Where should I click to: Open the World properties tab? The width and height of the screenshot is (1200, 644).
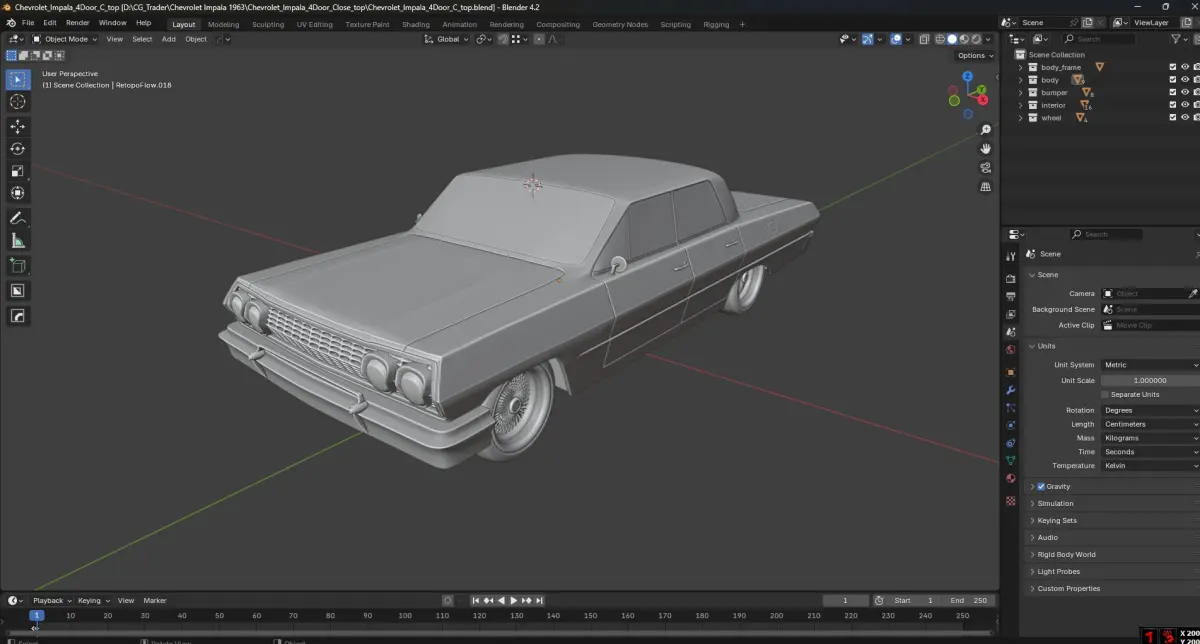tap(1011, 350)
